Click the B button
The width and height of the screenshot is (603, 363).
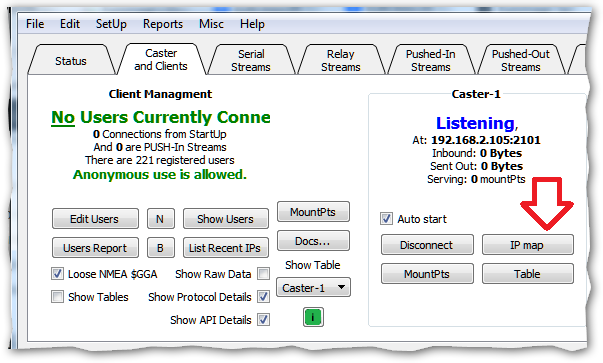(160, 248)
